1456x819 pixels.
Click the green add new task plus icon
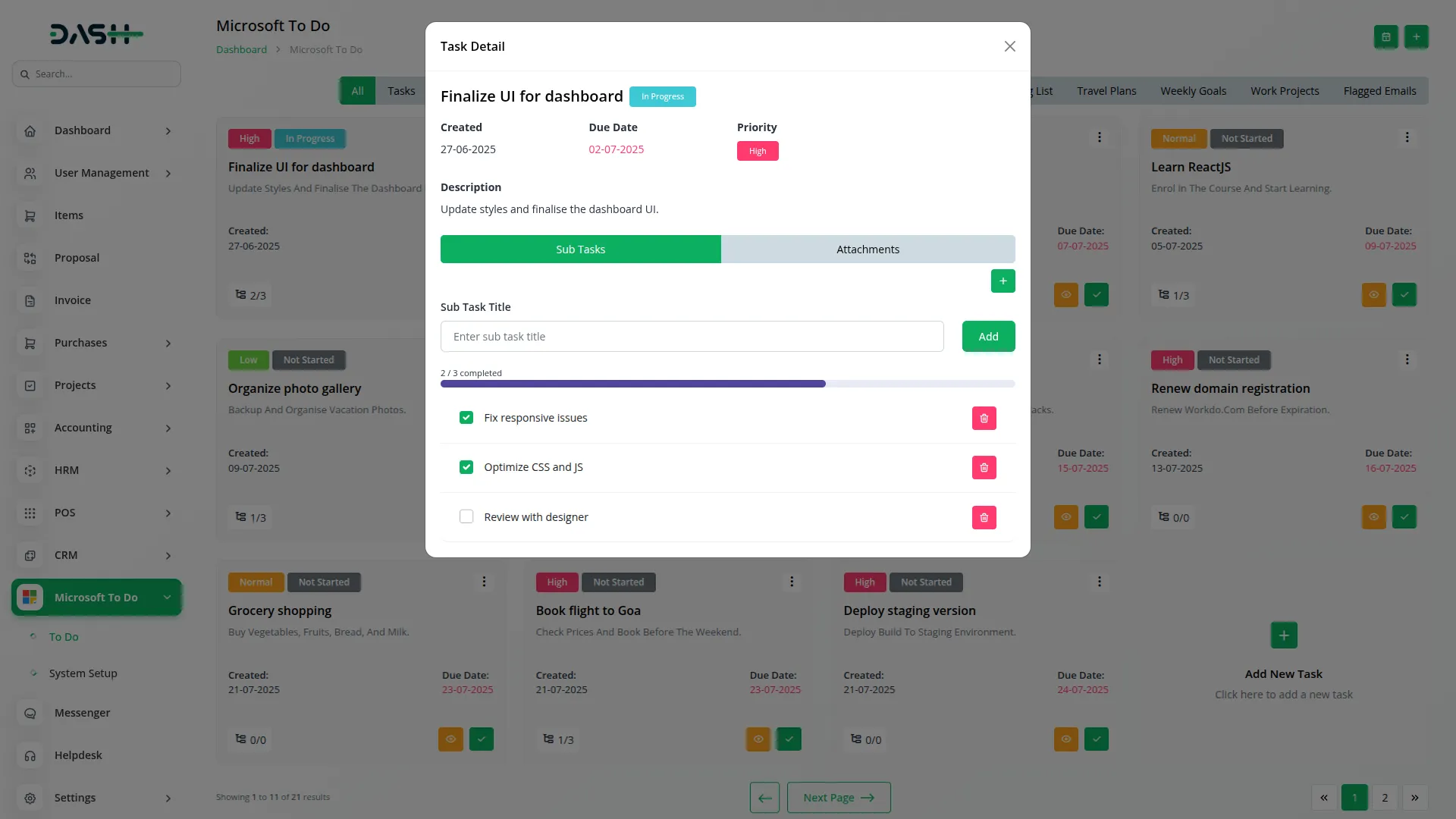1283,635
